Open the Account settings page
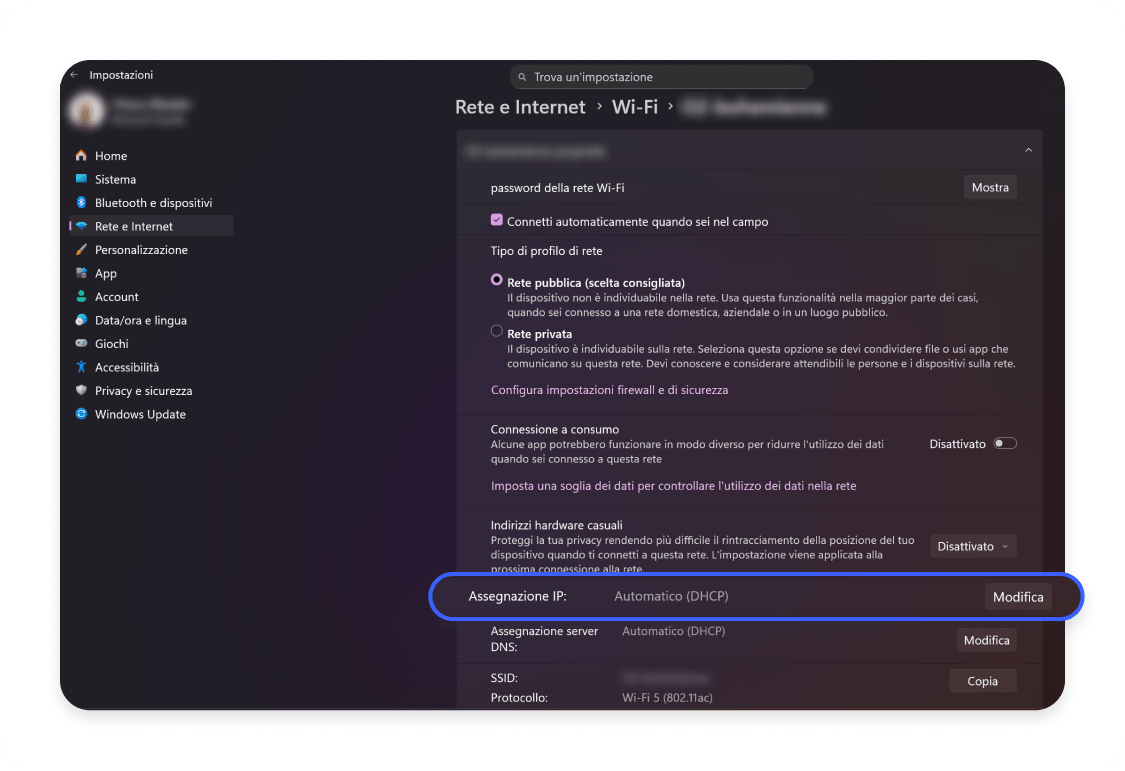The height and width of the screenshot is (771, 1125). pos(116,297)
